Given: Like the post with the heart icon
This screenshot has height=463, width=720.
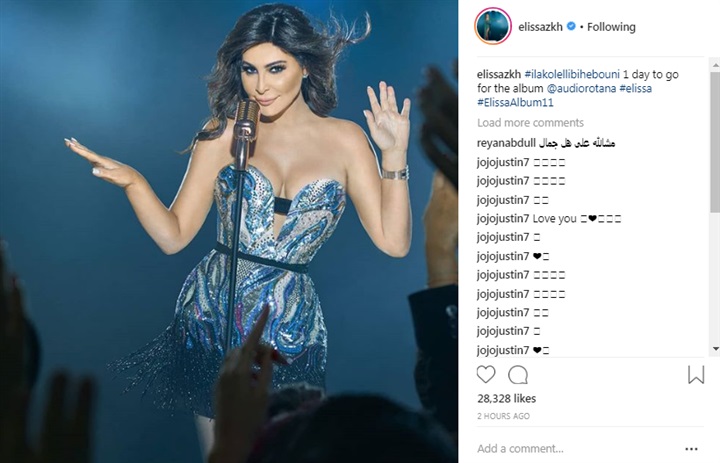Looking at the screenshot, I should (x=486, y=375).
